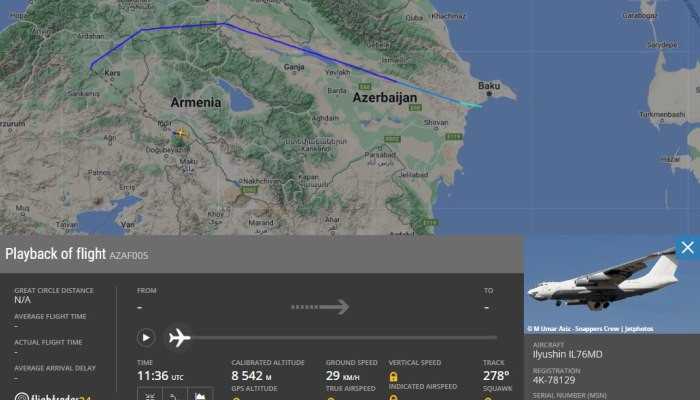Start playback of flight AZAF005
700x400 pixels.
pos(146,338)
